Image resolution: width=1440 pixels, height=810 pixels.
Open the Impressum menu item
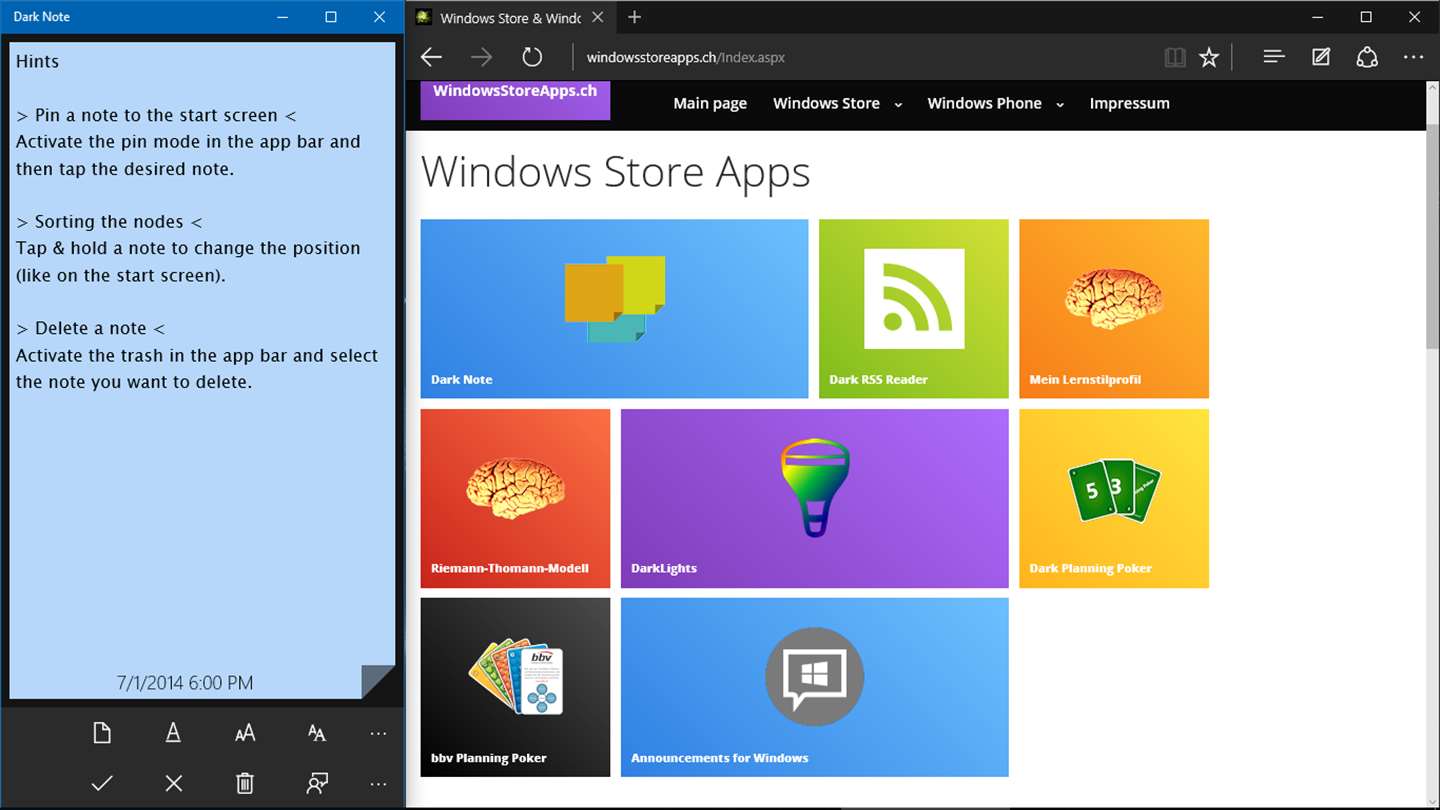pos(1129,103)
